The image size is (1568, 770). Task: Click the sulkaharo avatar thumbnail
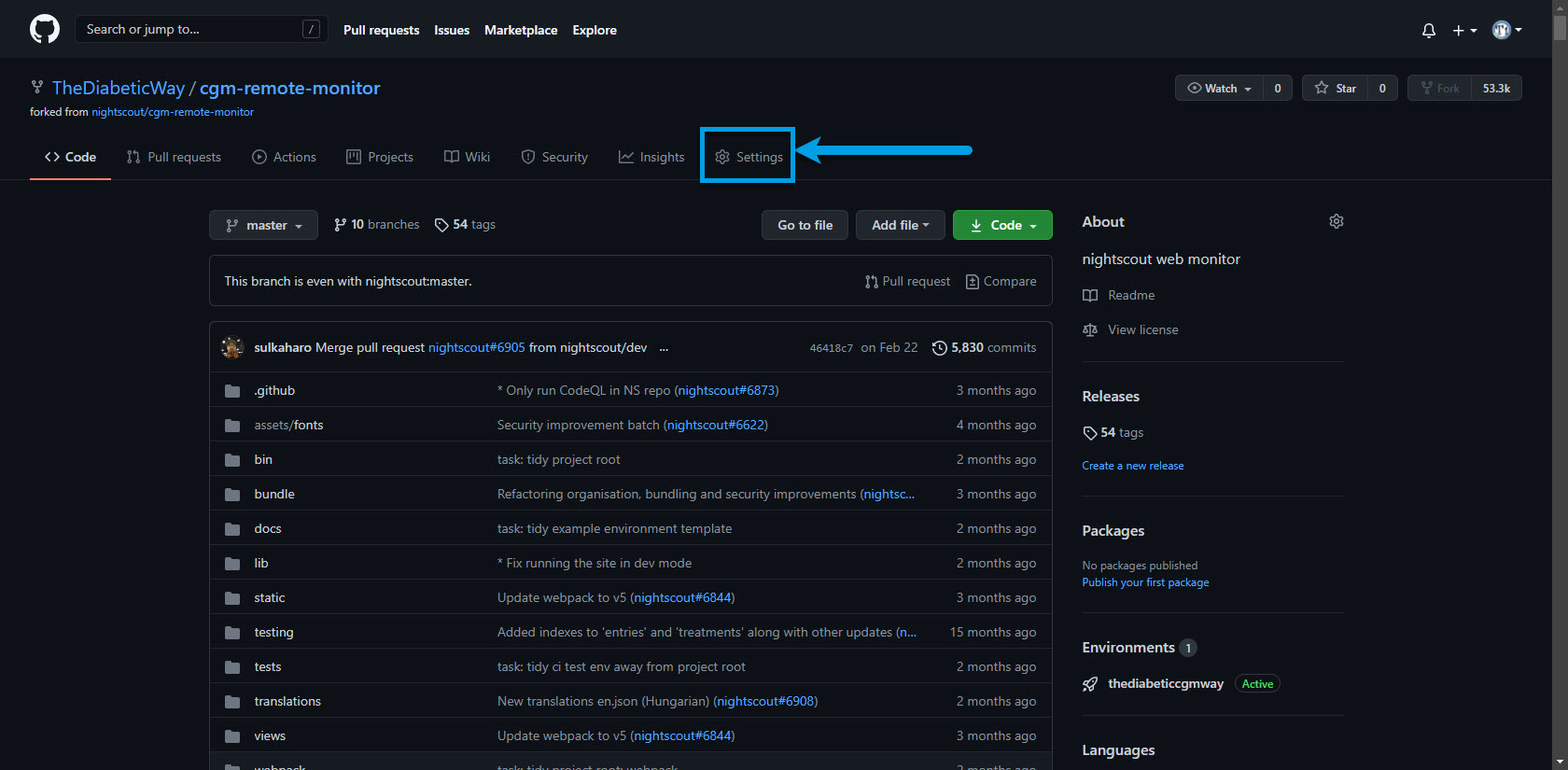[232, 347]
